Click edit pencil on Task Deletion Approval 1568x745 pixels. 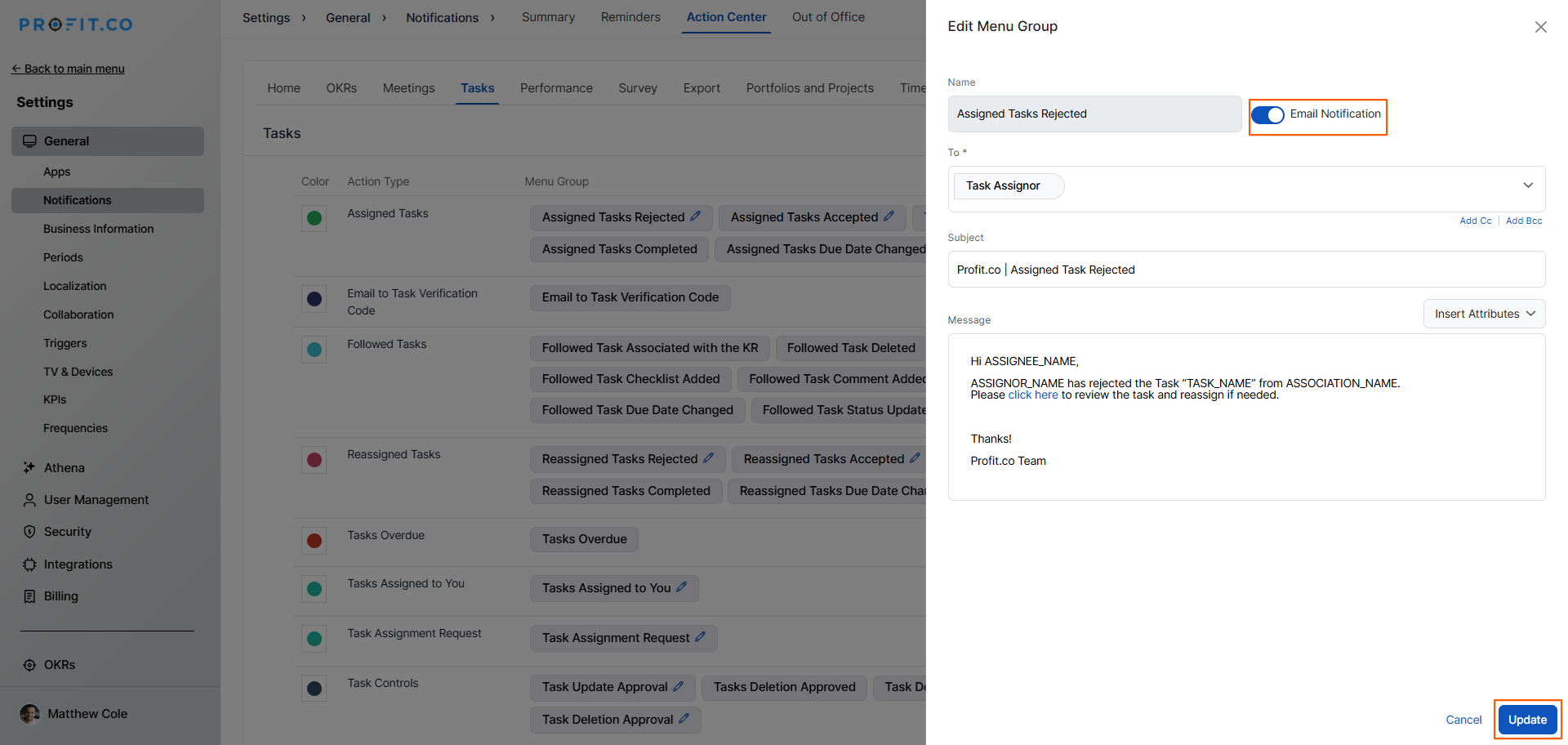[684, 719]
